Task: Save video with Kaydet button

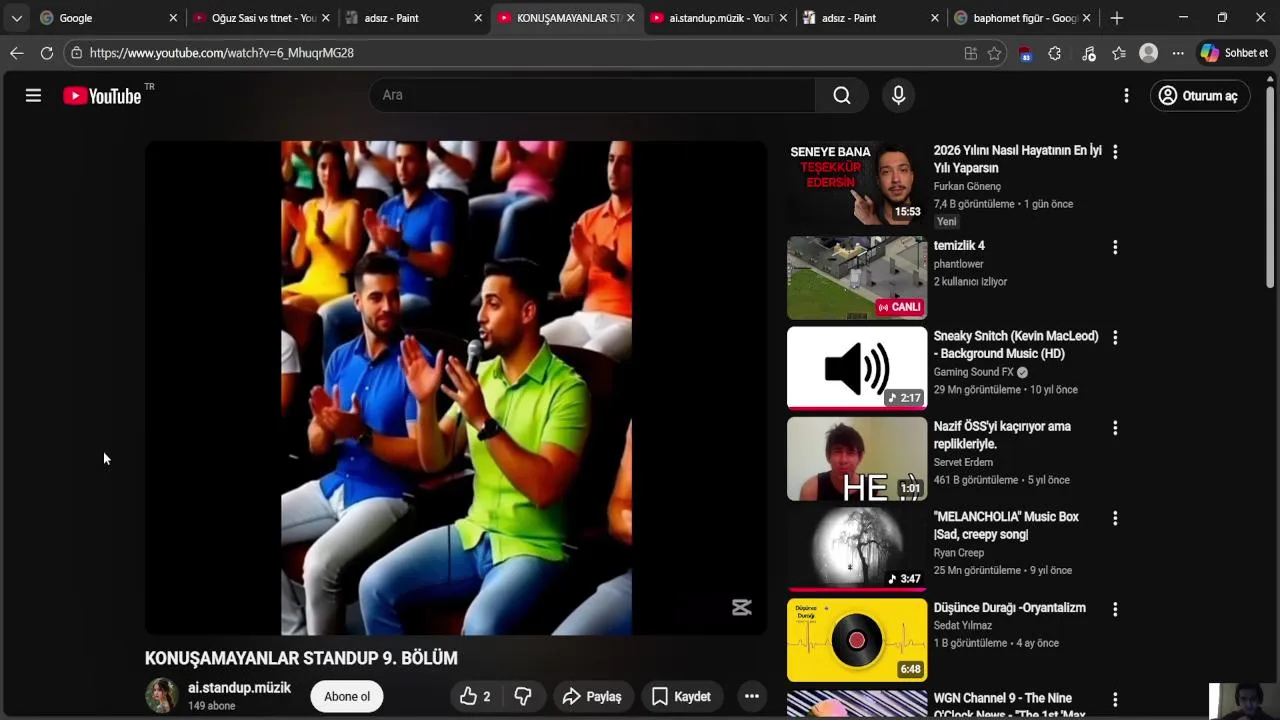Action: point(682,697)
